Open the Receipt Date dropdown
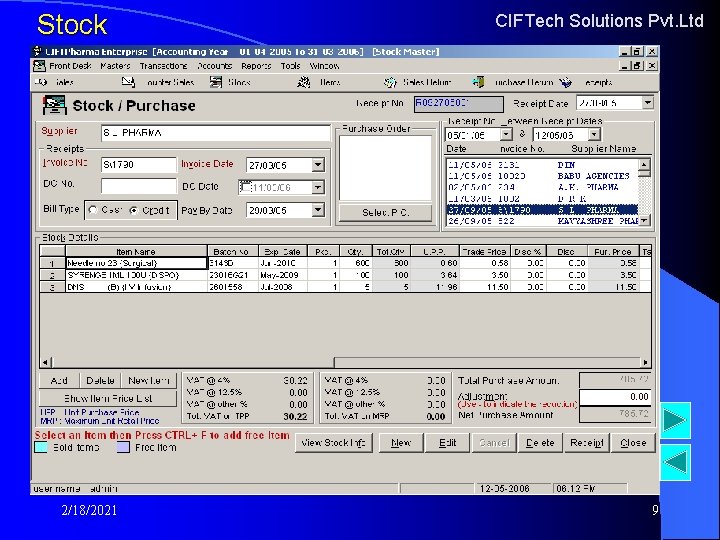This screenshot has width=720, height=540. tap(647, 103)
